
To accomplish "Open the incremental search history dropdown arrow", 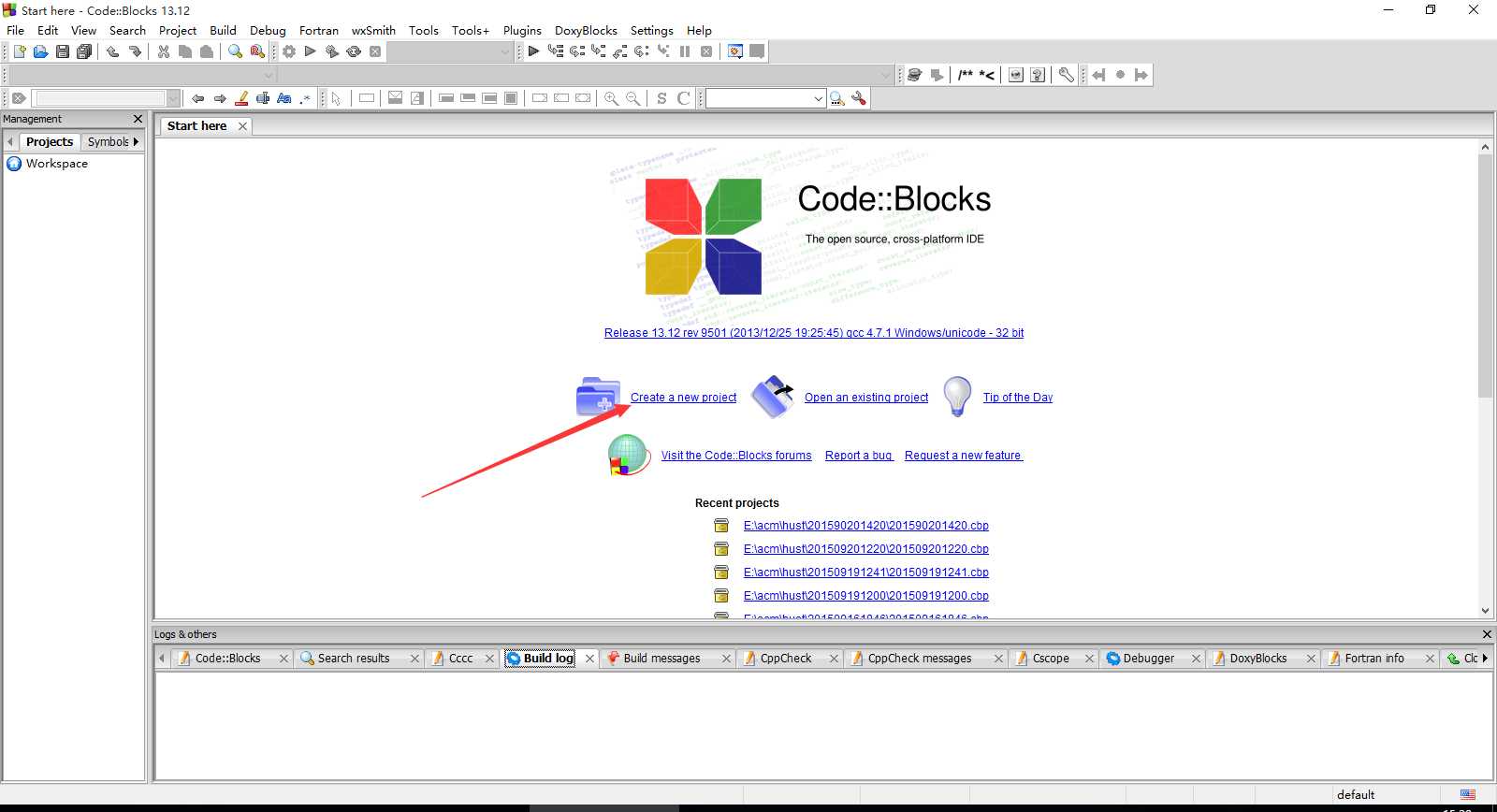I will click(x=173, y=98).
